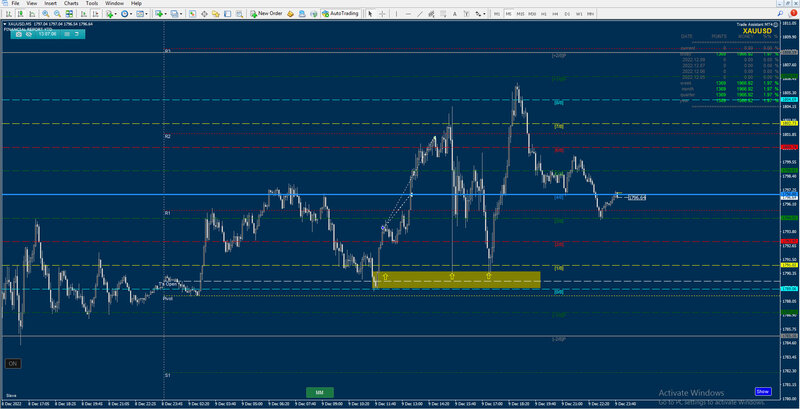800x409 pixels.
Task: Switch to M30 timeframe
Action: tap(532, 14)
